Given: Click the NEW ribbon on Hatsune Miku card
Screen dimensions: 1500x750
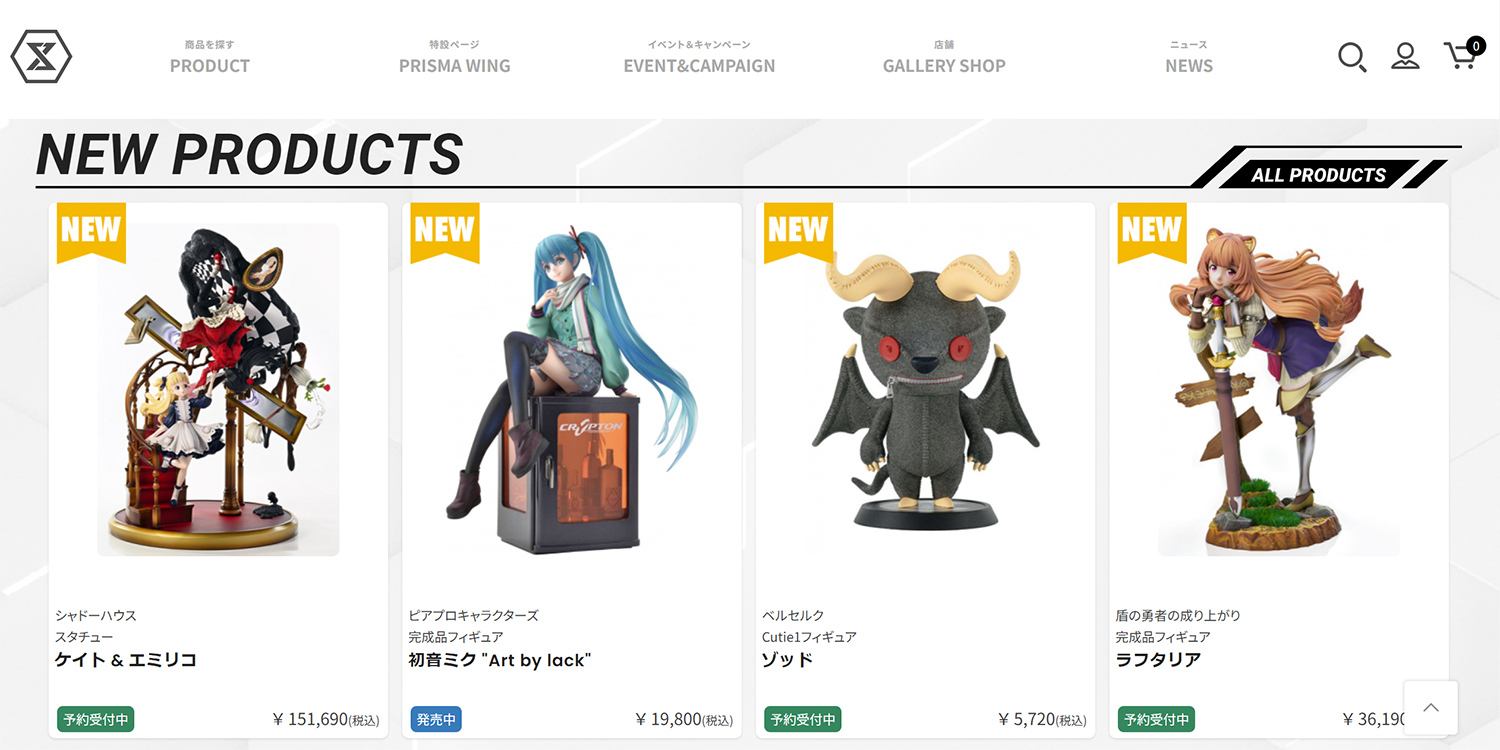Looking at the screenshot, I should pyautogui.click(x=445, y=232).
